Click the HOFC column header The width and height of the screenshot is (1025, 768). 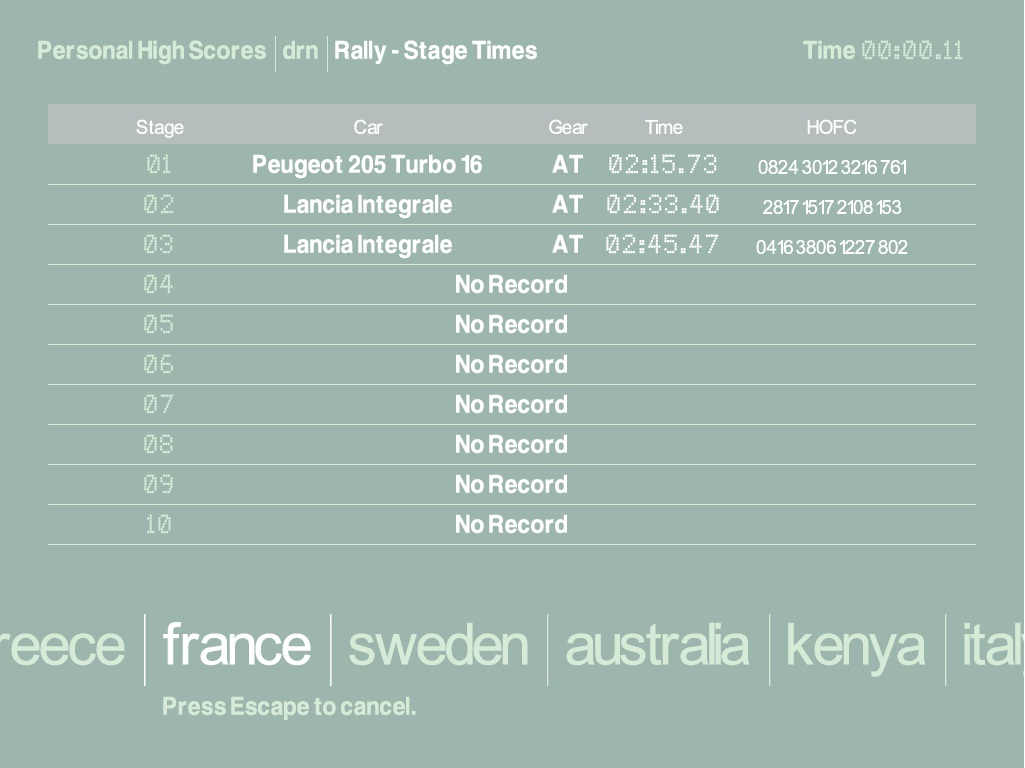(831, 127)
